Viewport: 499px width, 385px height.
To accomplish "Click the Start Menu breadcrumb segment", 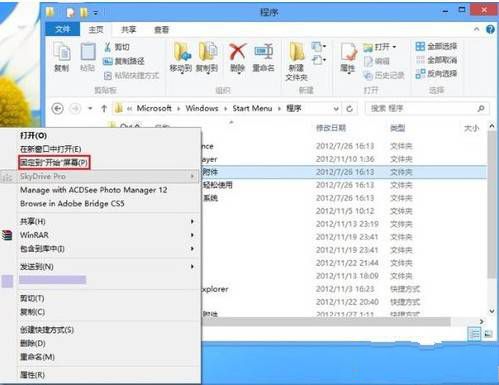I will pos(252,108).
